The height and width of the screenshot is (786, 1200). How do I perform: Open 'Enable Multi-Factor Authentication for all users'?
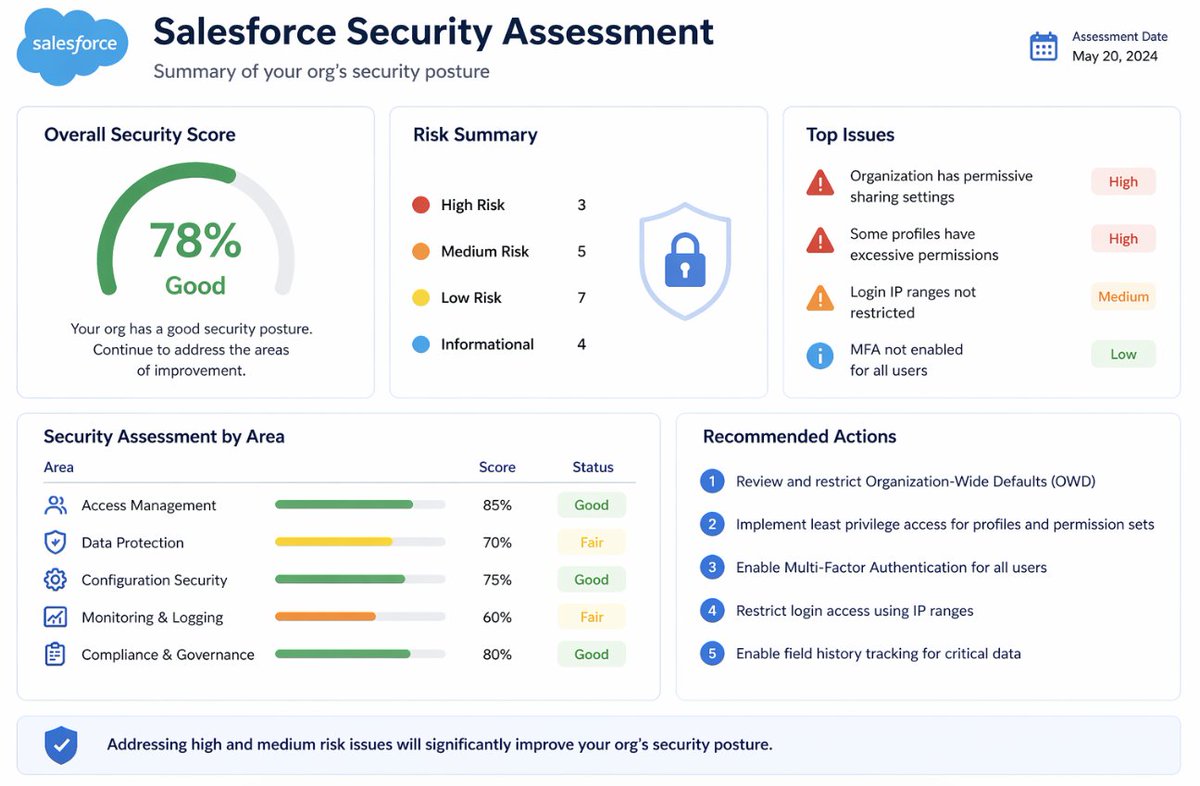pyautogui.click(x=891, y=567)
